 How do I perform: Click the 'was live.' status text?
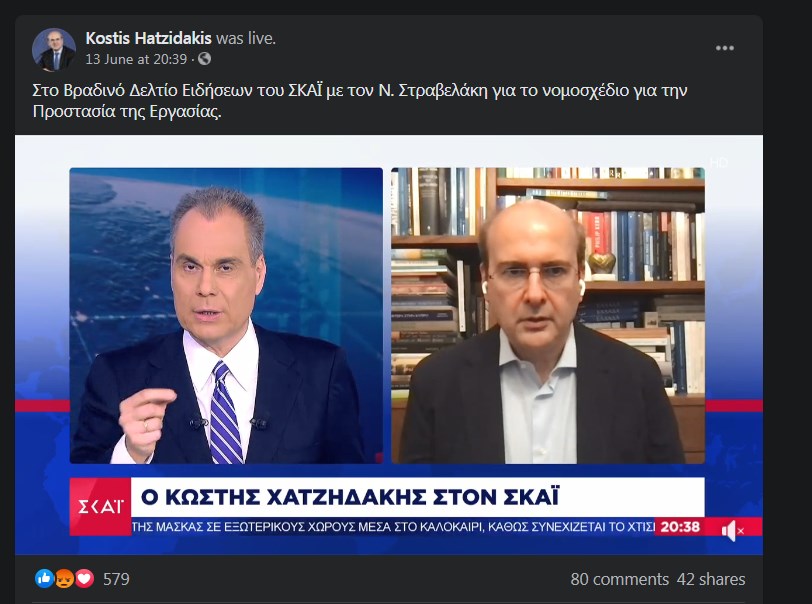[246, 38]
